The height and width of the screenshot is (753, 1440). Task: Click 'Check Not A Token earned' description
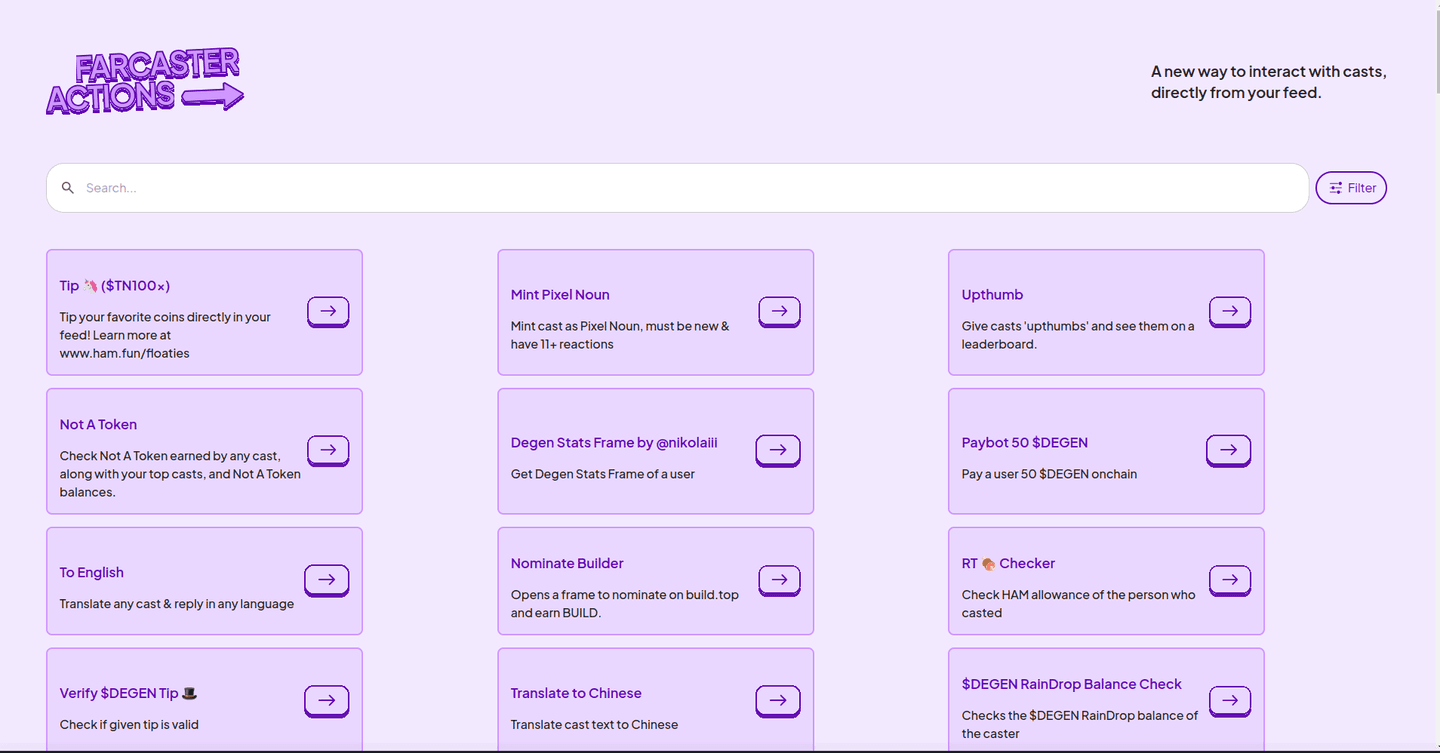[x=180, y=474]
